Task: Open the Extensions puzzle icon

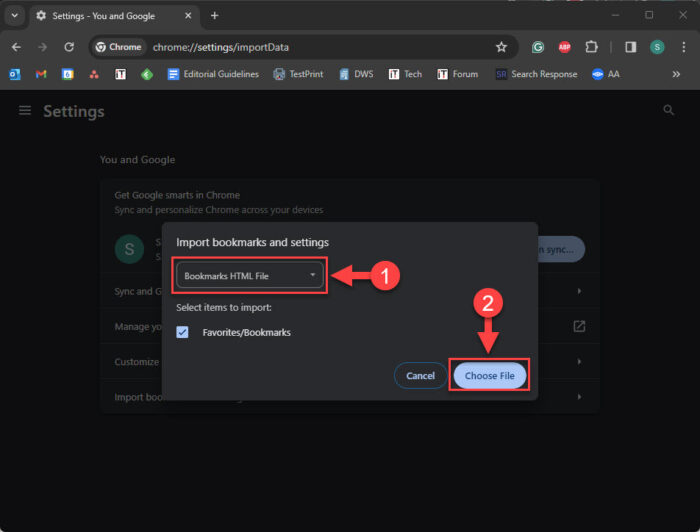Action: click(x=591, y=47)
